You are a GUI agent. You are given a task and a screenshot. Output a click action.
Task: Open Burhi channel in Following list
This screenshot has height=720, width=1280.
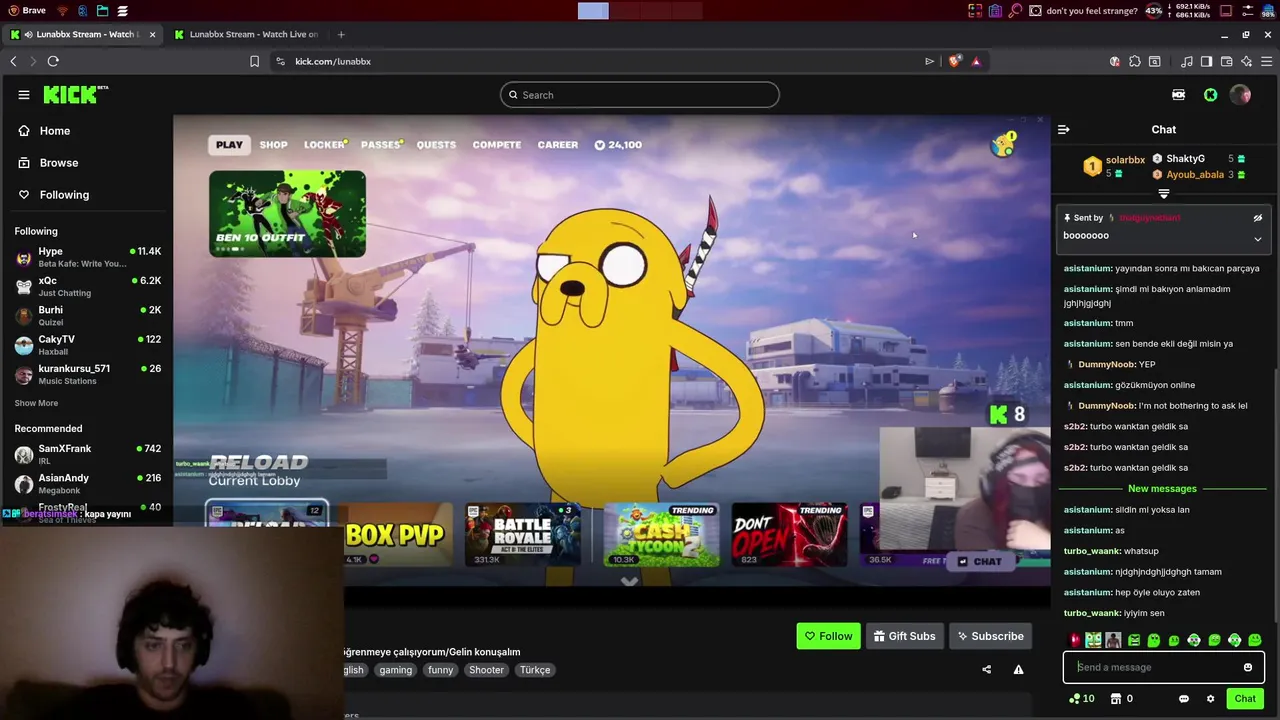click(87, 316)
